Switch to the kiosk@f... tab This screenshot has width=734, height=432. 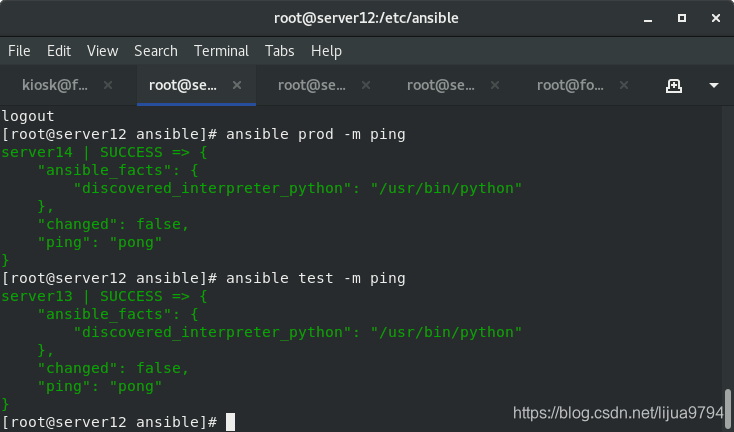coord(55,85)
